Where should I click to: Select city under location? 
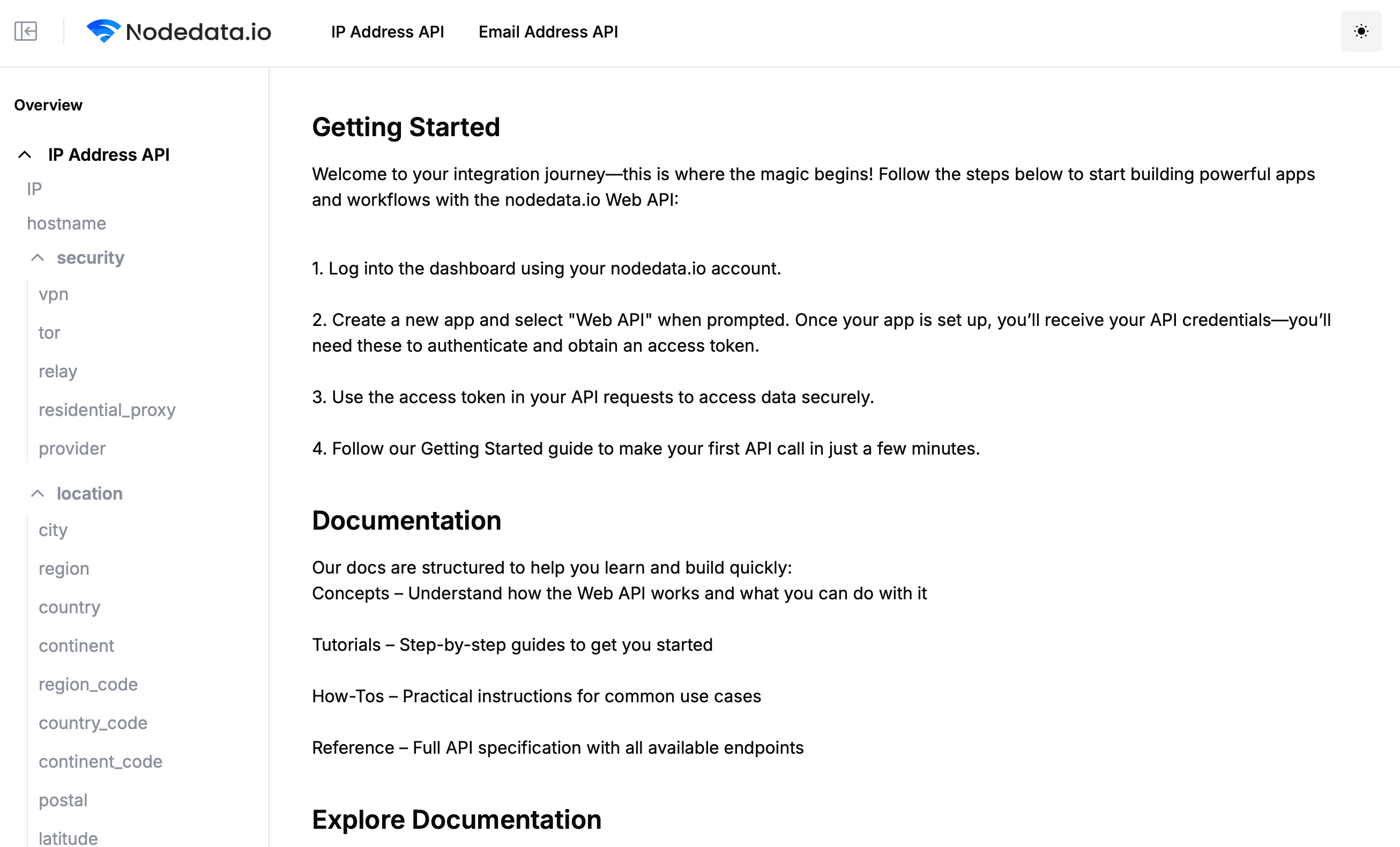click(x=53, y=530)
